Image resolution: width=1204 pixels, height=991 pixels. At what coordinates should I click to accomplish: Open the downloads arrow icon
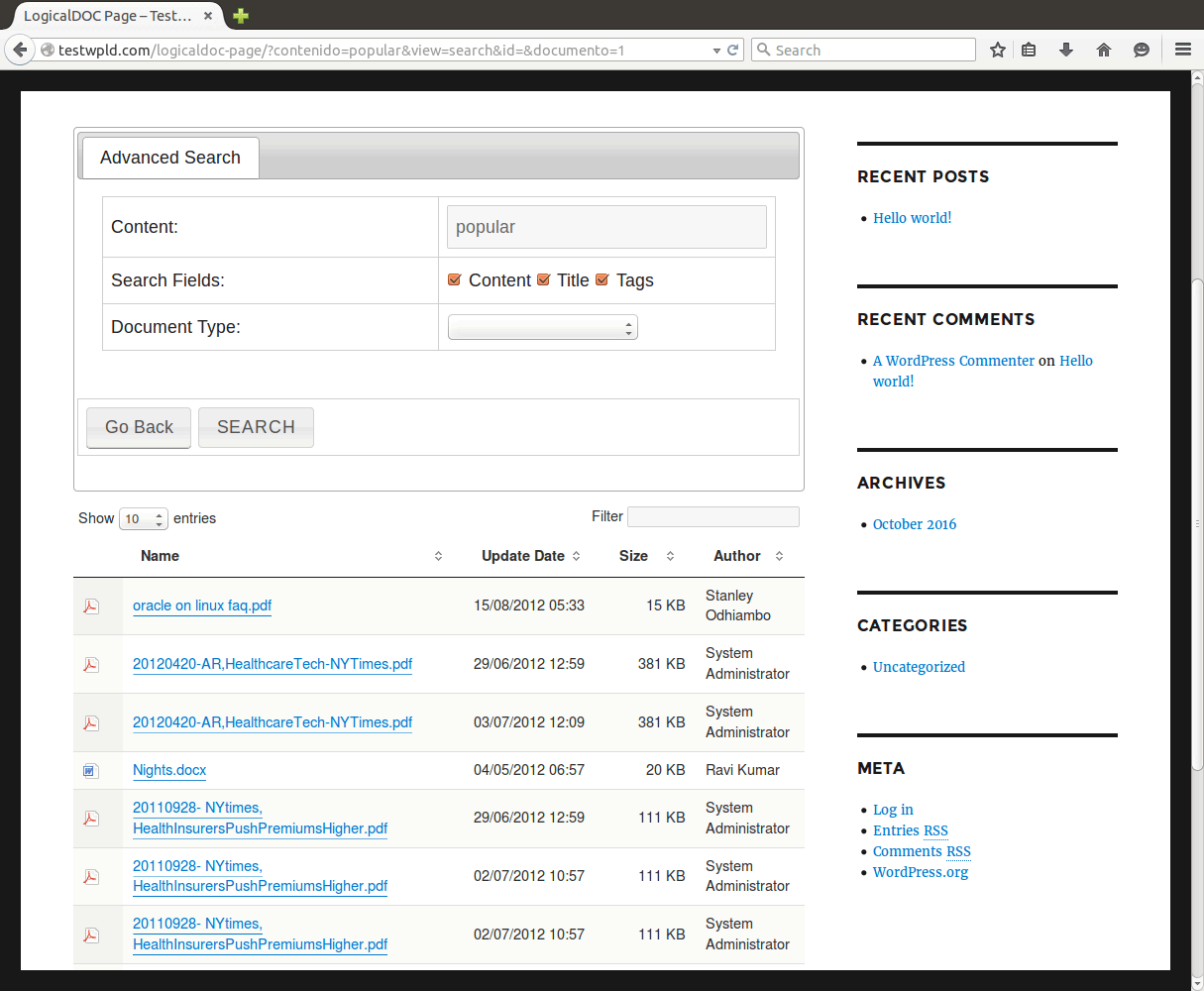(1066, 50)
